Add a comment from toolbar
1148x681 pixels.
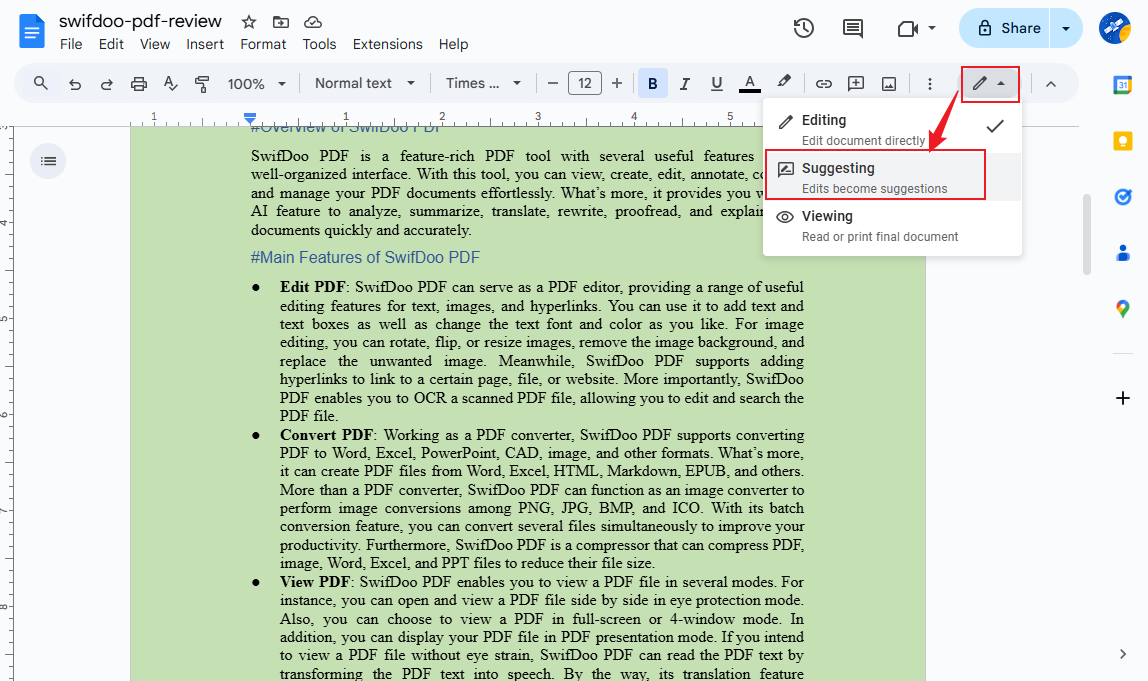856,83
